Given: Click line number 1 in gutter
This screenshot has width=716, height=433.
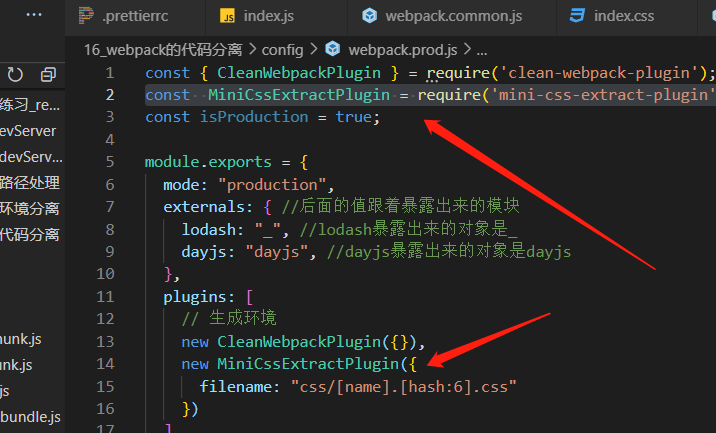Looking at the screenshot, I should click(110, 73).
